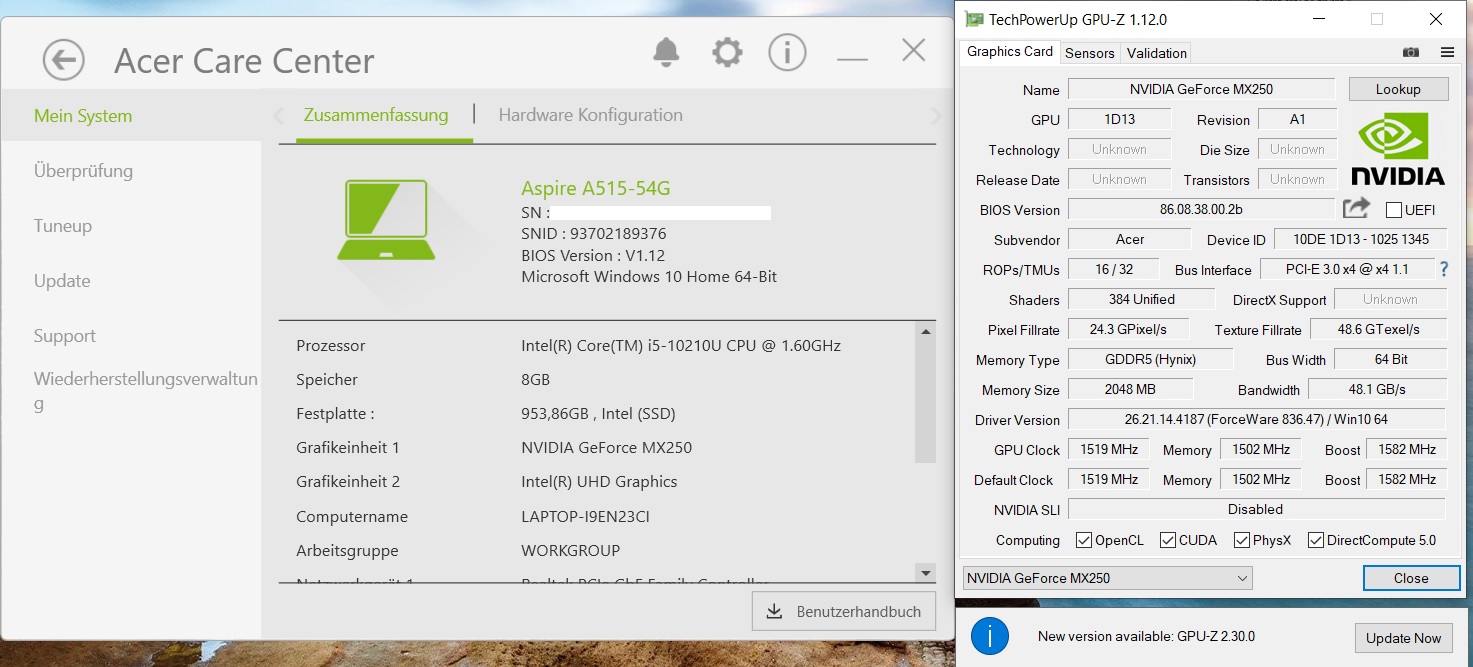Open Tuneup in sidebar
Viewport: 1473px width, 667px height.
[x=63, y=226]
